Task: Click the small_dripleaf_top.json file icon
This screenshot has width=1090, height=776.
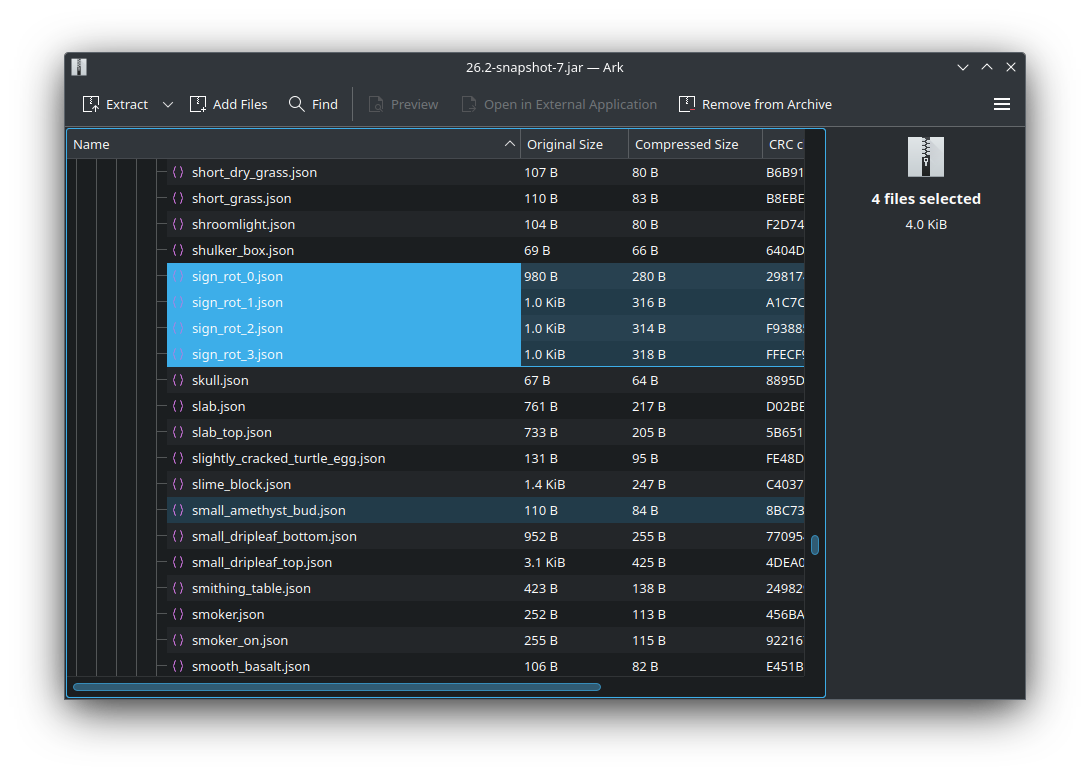Action: coord(178,562)
